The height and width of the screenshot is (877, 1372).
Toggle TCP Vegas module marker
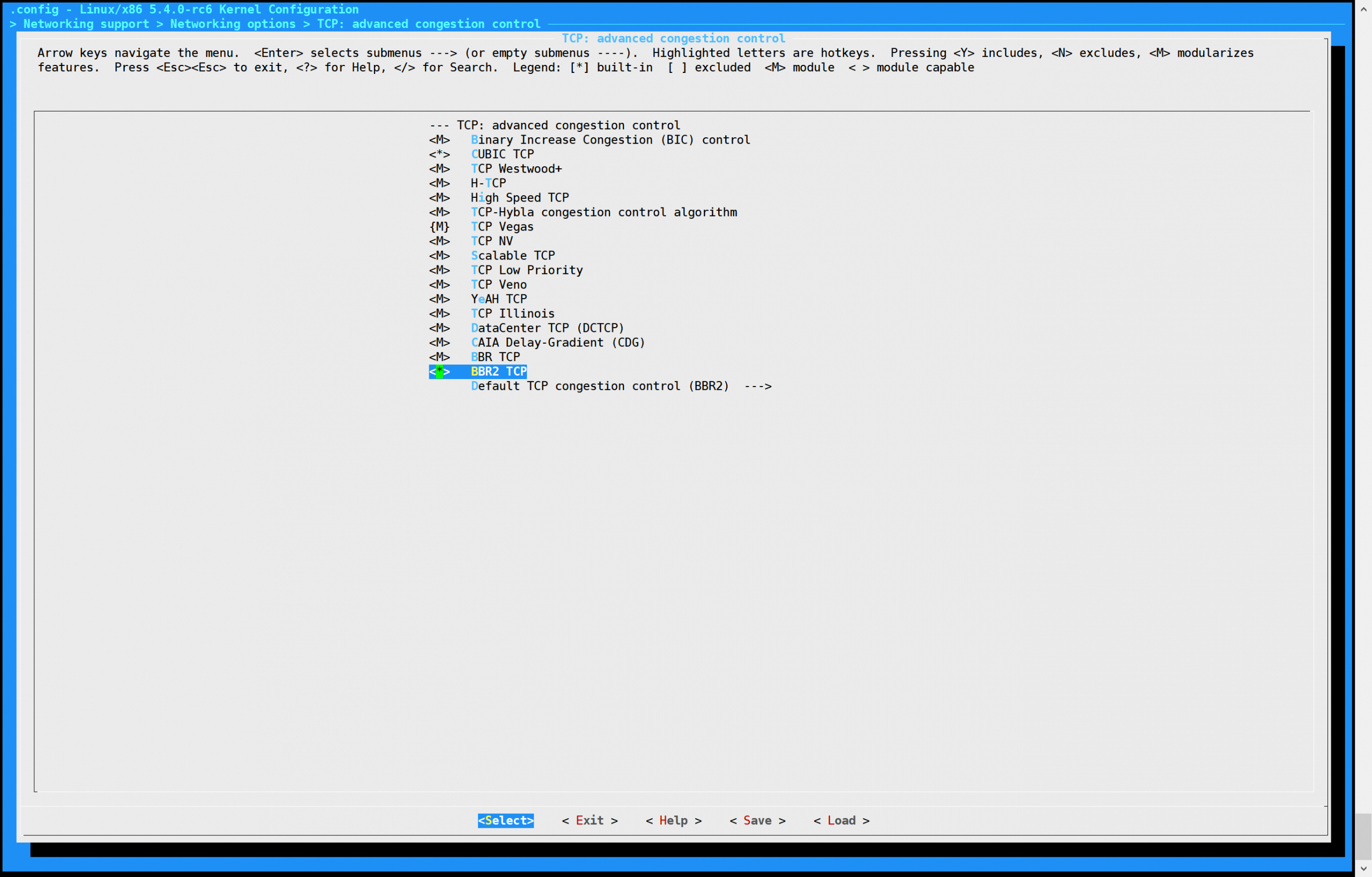(439, 227)
